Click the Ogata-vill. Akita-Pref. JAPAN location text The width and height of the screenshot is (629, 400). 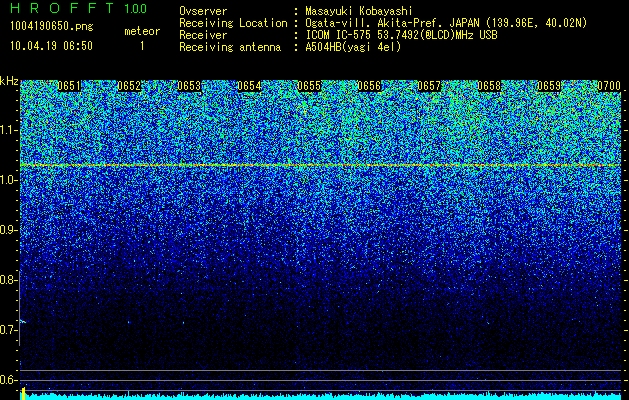(446, 23)
